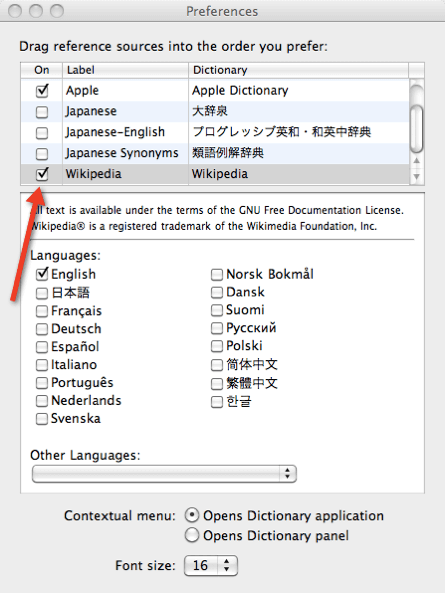The height and width of the screenshot is (593, 445).
Task: Check the 简体中文 language checkbox
Action: pyautogui.click(x=217, y=365)
